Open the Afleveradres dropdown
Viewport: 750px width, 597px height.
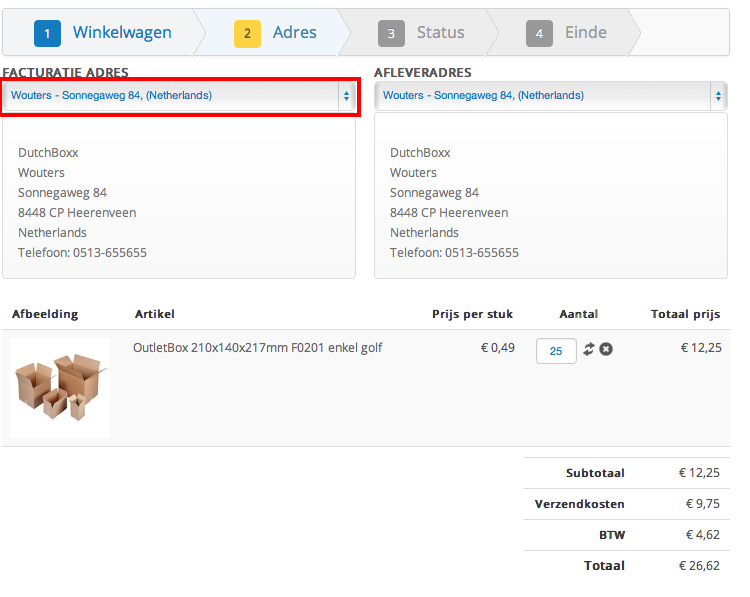tap(551, 96)
